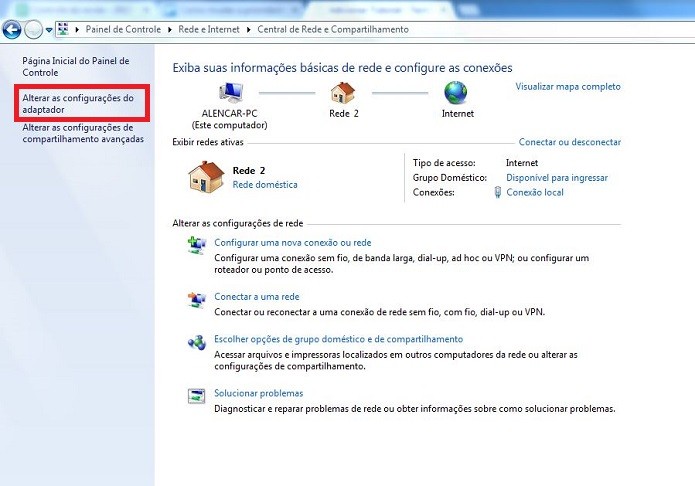Click the Rede 2 house icon in network map
The image size is (695, 486).
tap(343, 93)
